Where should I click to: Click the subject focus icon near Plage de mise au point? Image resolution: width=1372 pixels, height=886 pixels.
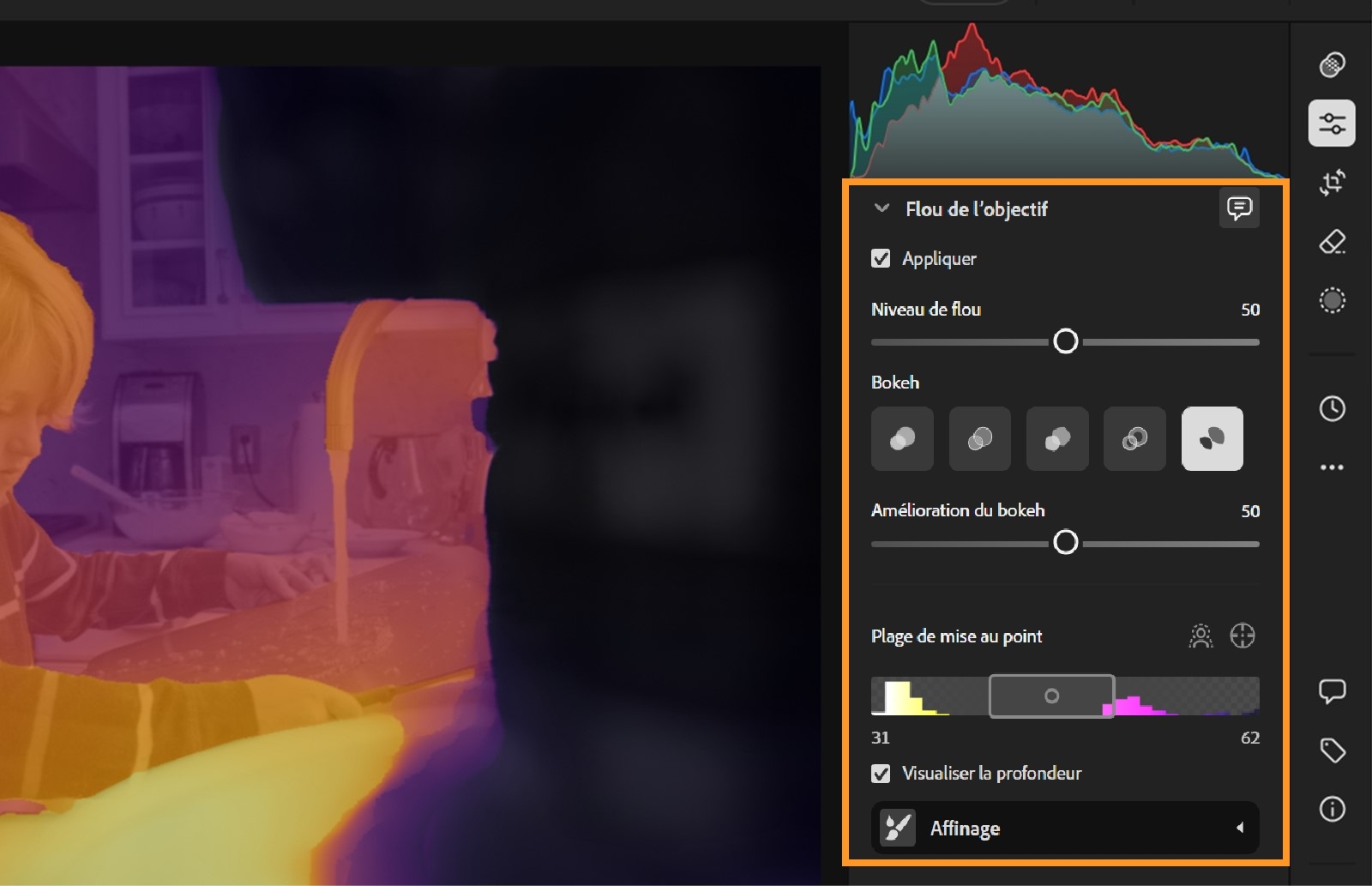click(1200, 636)
